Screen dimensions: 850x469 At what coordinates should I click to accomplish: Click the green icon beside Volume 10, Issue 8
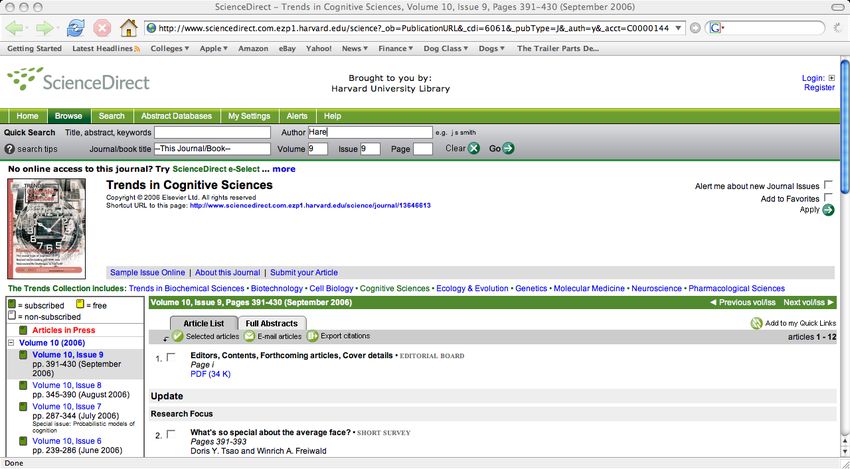(x=23, y=386)
